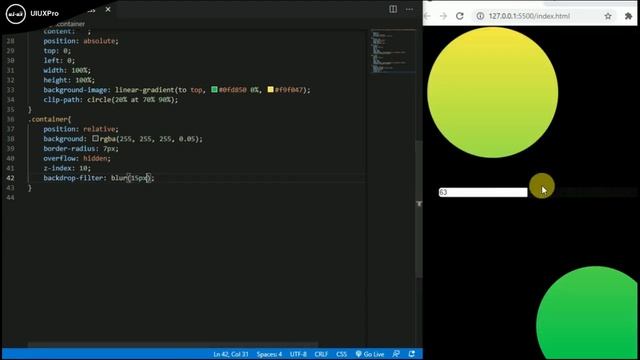The height and width of the screenshot is (360, 640).
Task: Click the editor vertical scrollbar
Action: click(419, 208)
